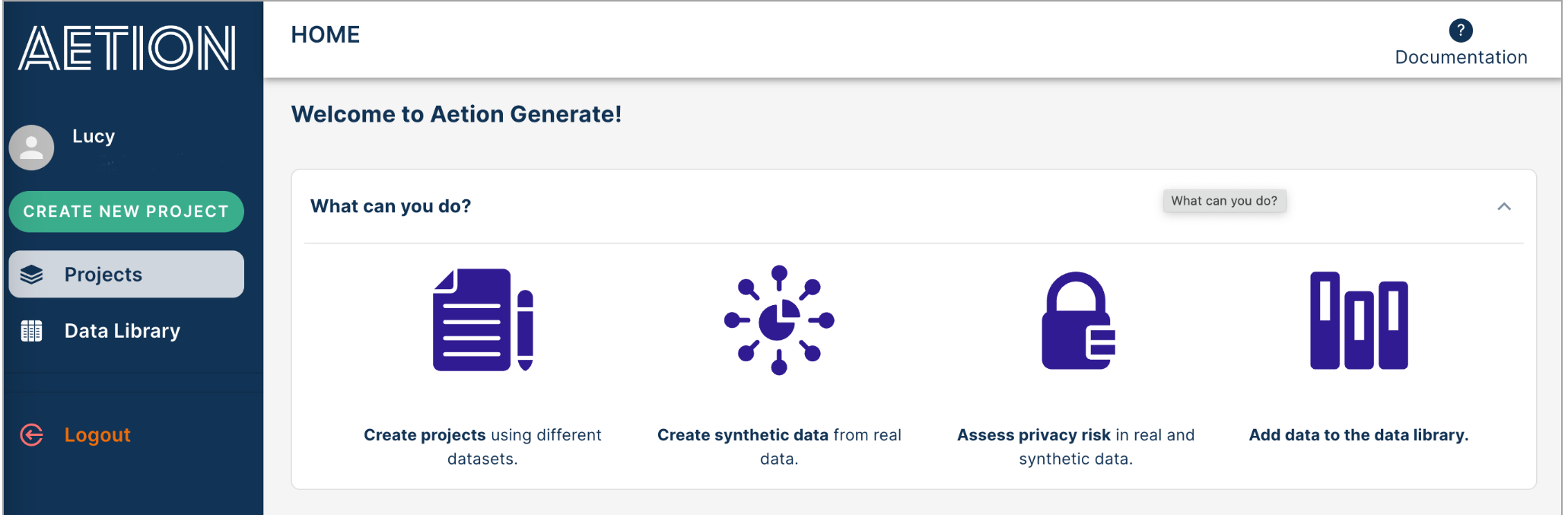Click the Logout link
Image resolution: width=1568 pixels, height=515 pixels.
coord(97,434)
